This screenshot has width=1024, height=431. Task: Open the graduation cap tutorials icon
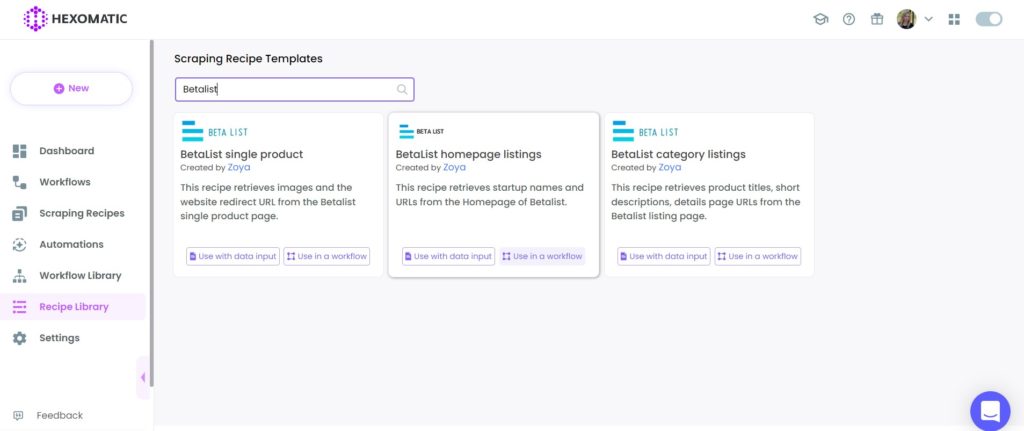[820, 19]
